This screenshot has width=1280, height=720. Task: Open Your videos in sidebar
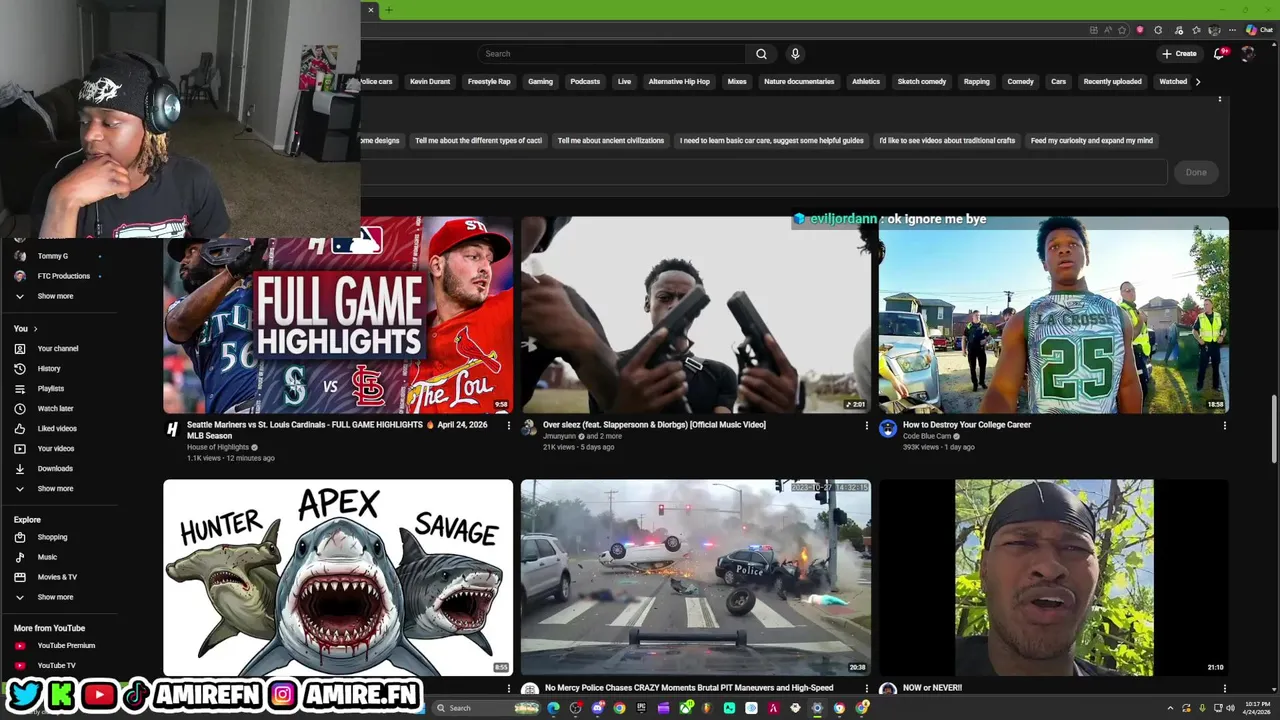[56, 448]
